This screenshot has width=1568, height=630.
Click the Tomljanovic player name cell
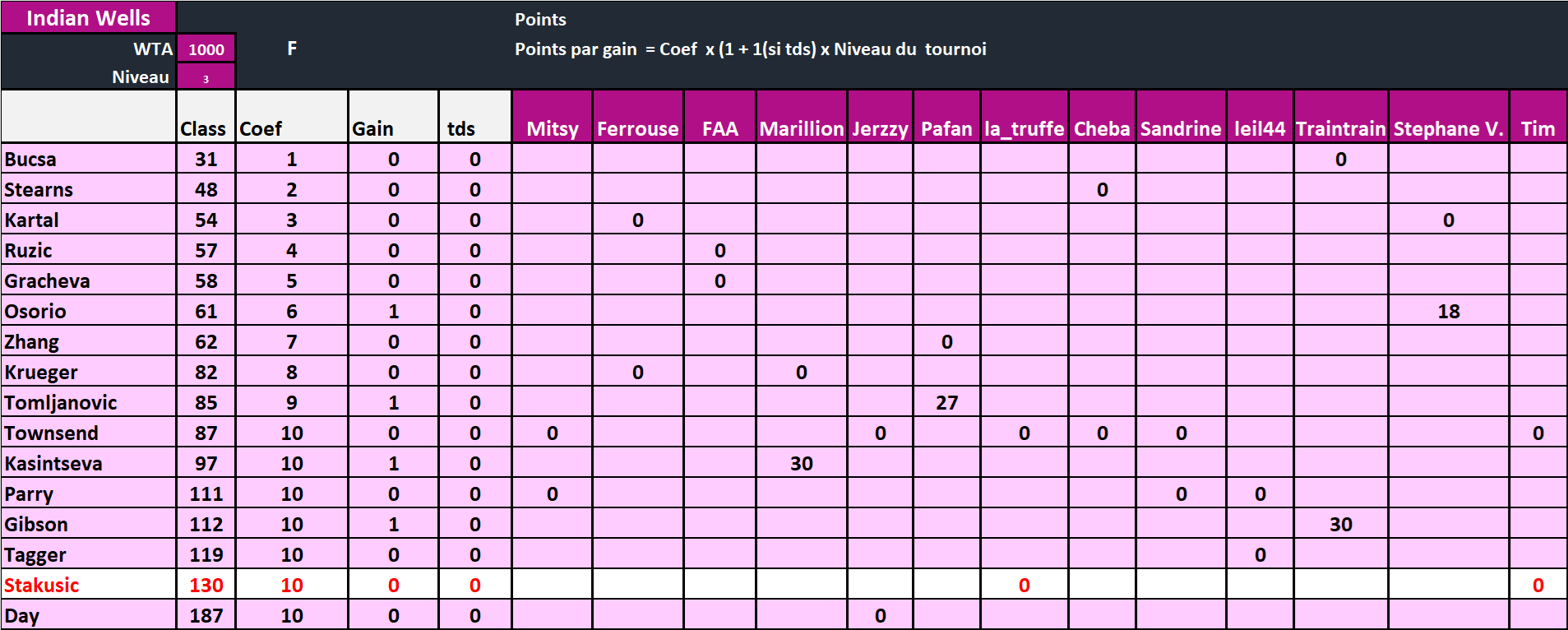(88, 402)
